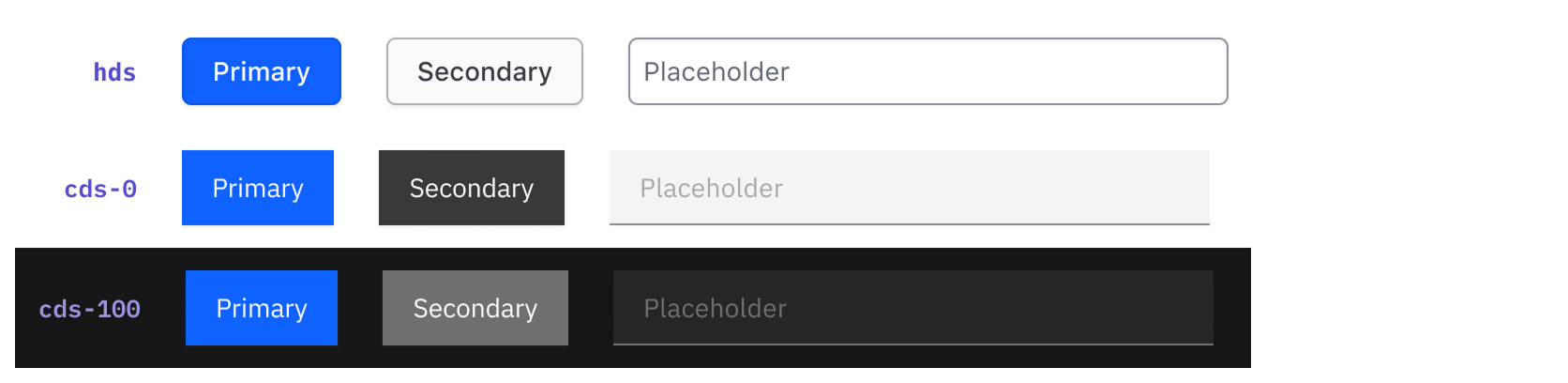Click Primary on the dark theme row
The image size is (1568, 383).
pyautogui.click(x=262, y=308)
